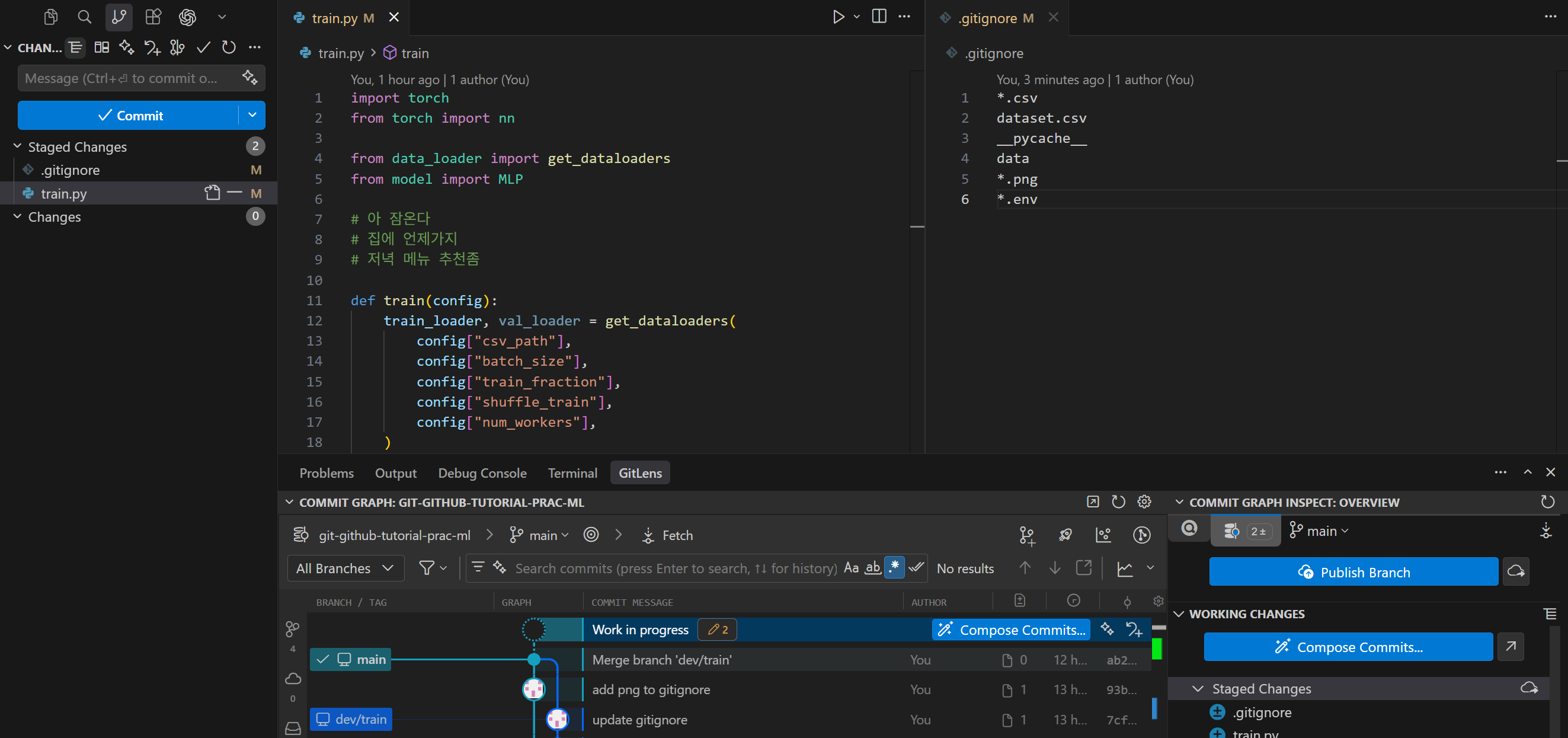This screenshot has height=738, width=1568.
Task: Click the Run Python File play icon
Action: point(838,17)
